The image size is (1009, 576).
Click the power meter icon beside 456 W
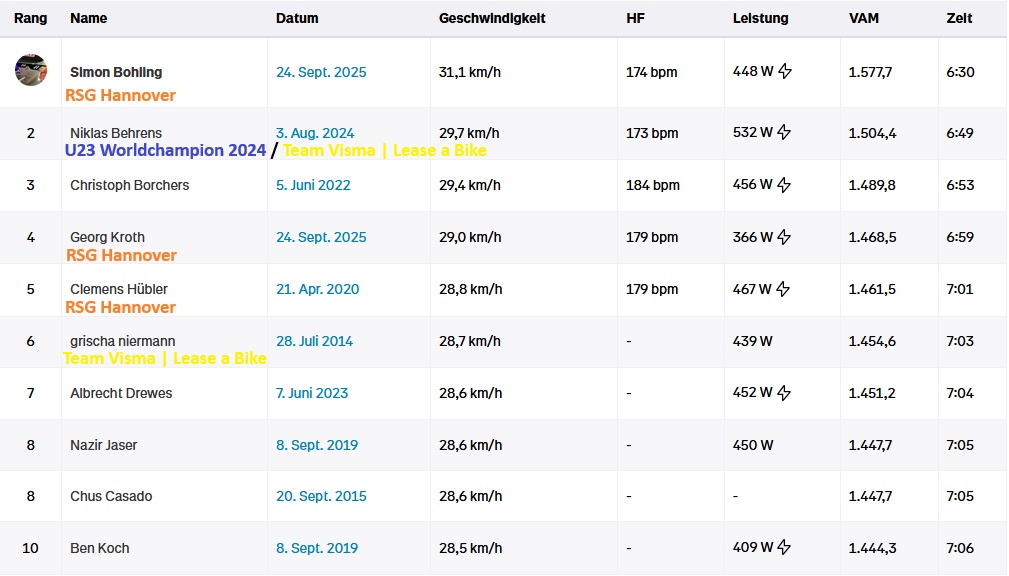click(785, 185)
